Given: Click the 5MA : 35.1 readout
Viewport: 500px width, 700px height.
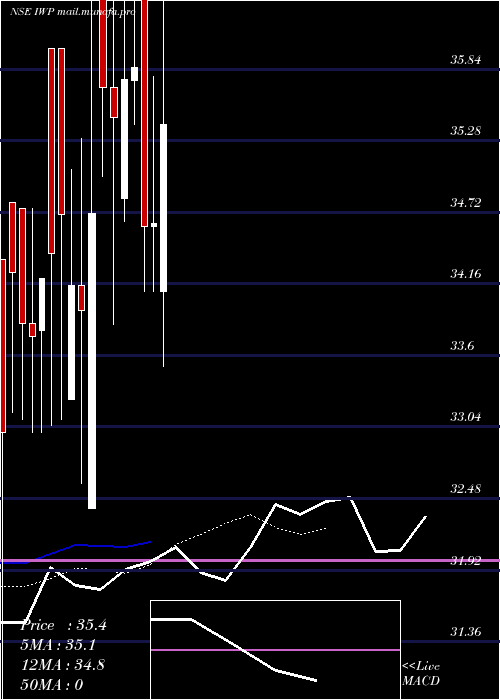Looking at the screenshot, I should click(58, 645).
